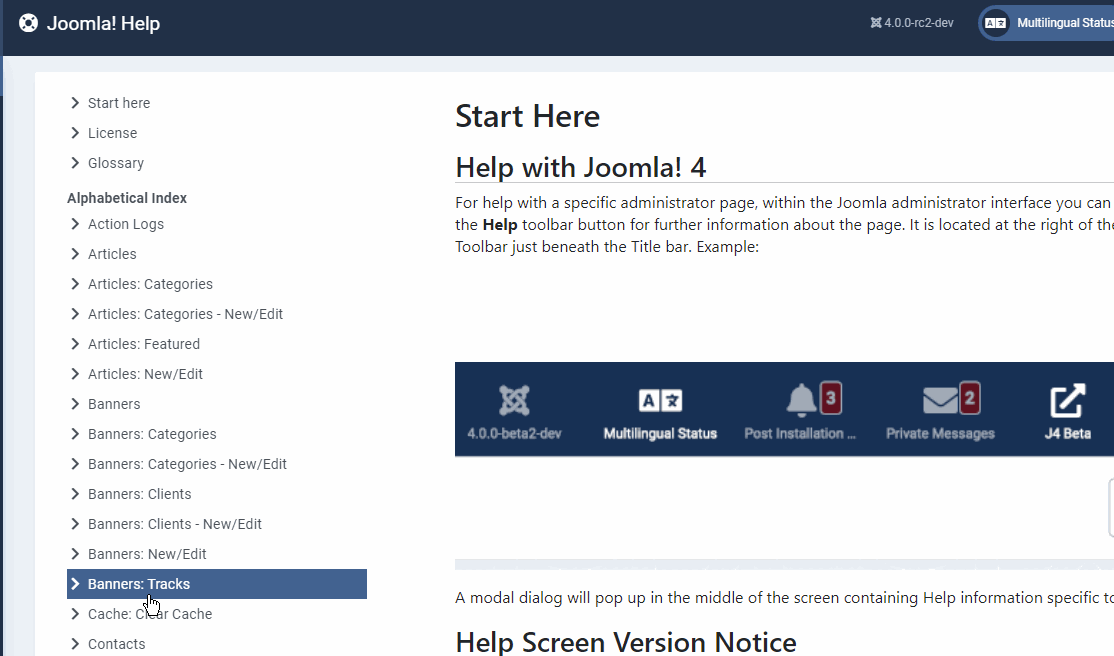Open Multilingual Status in the header
The width and height of the screenshot is (1114, 656).
tap(1047, 23)
